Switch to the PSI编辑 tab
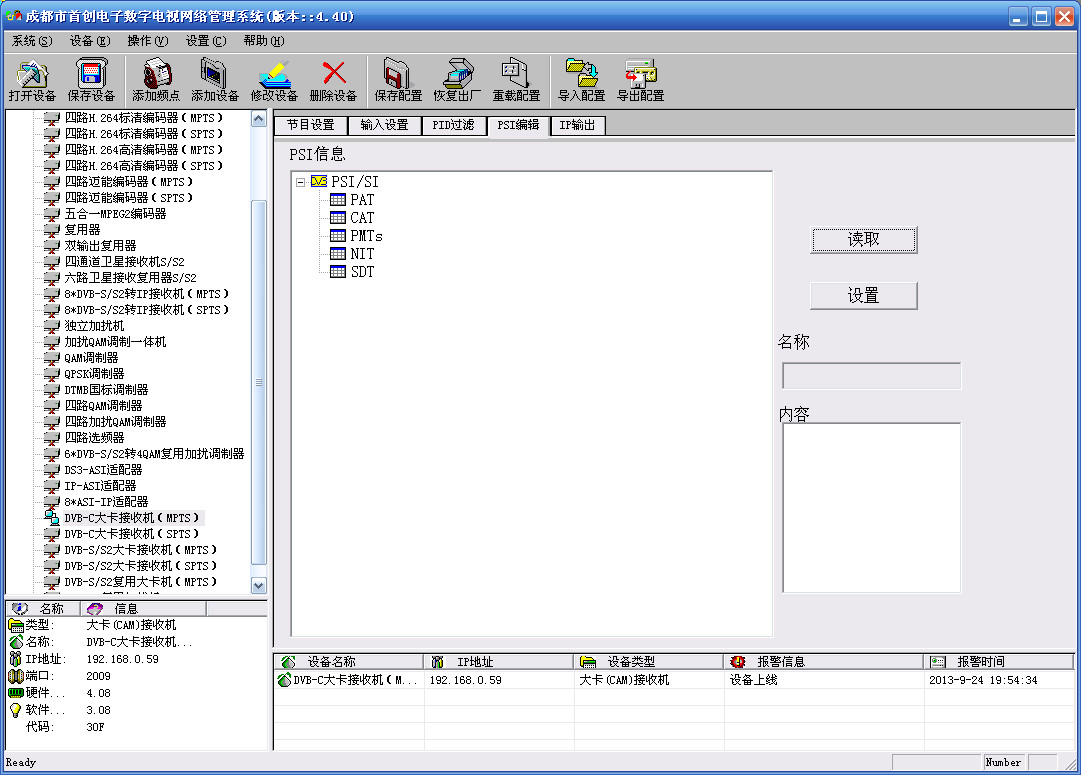 click(518, 125)
